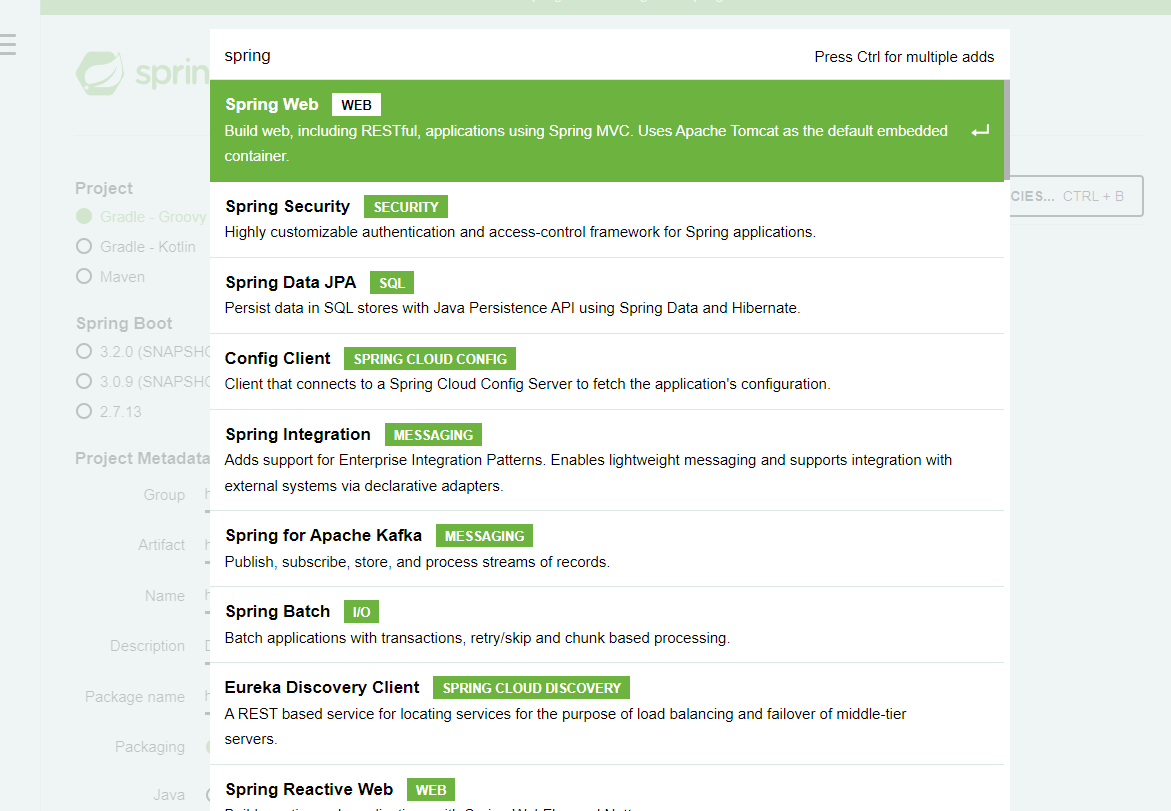Click the dependency list scrollbar
This screenshot has height=811, width=1171.
click(1007, 130)
